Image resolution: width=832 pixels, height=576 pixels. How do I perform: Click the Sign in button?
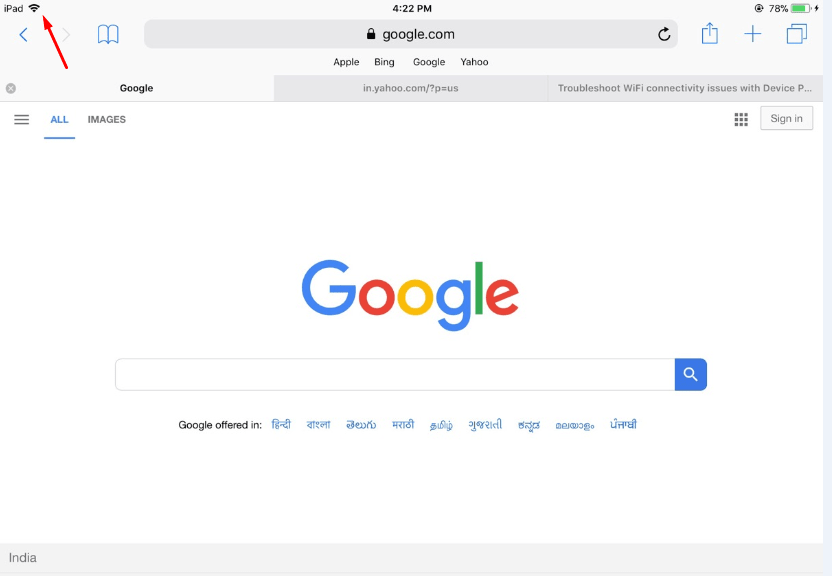[786, 118]
